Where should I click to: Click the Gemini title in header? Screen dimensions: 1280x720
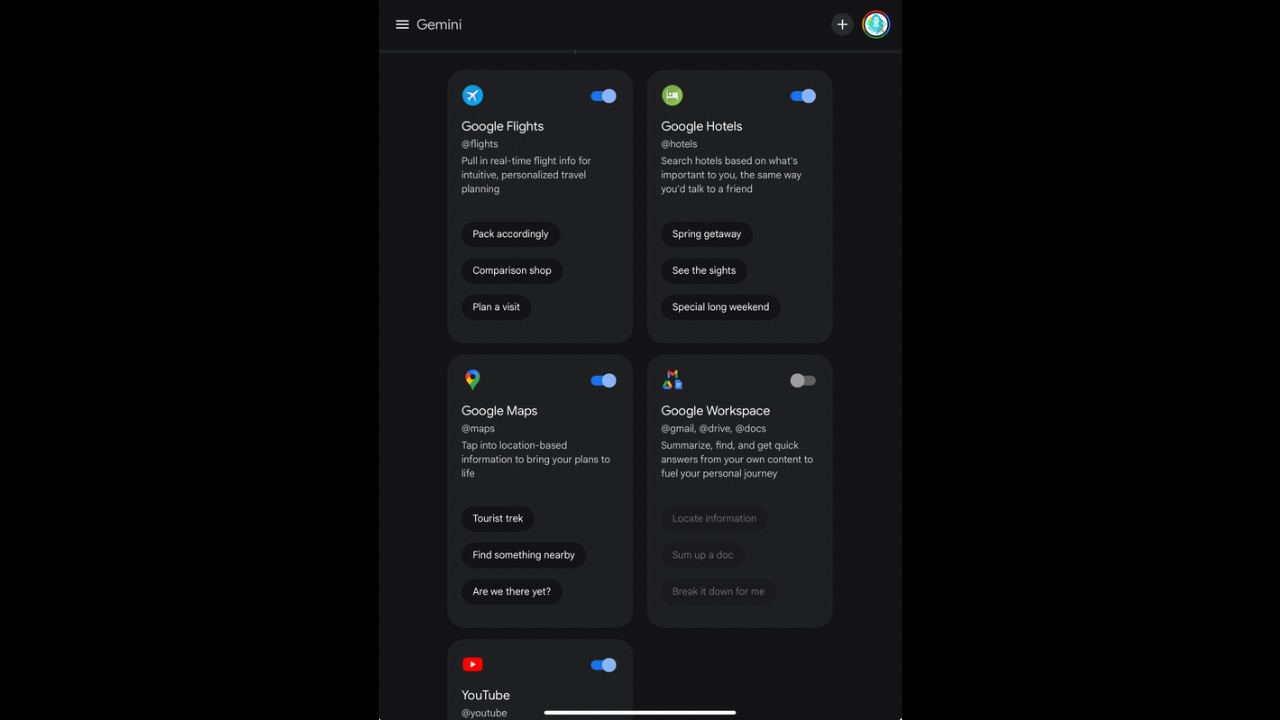coord(439,25)
